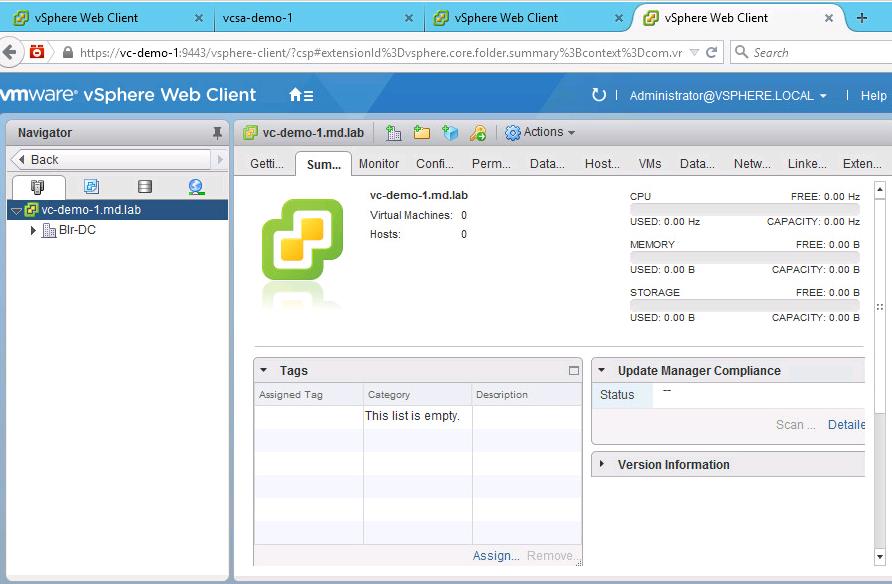
Task: Switch to the Getting Started tab
Action: (x=267, y=164)
